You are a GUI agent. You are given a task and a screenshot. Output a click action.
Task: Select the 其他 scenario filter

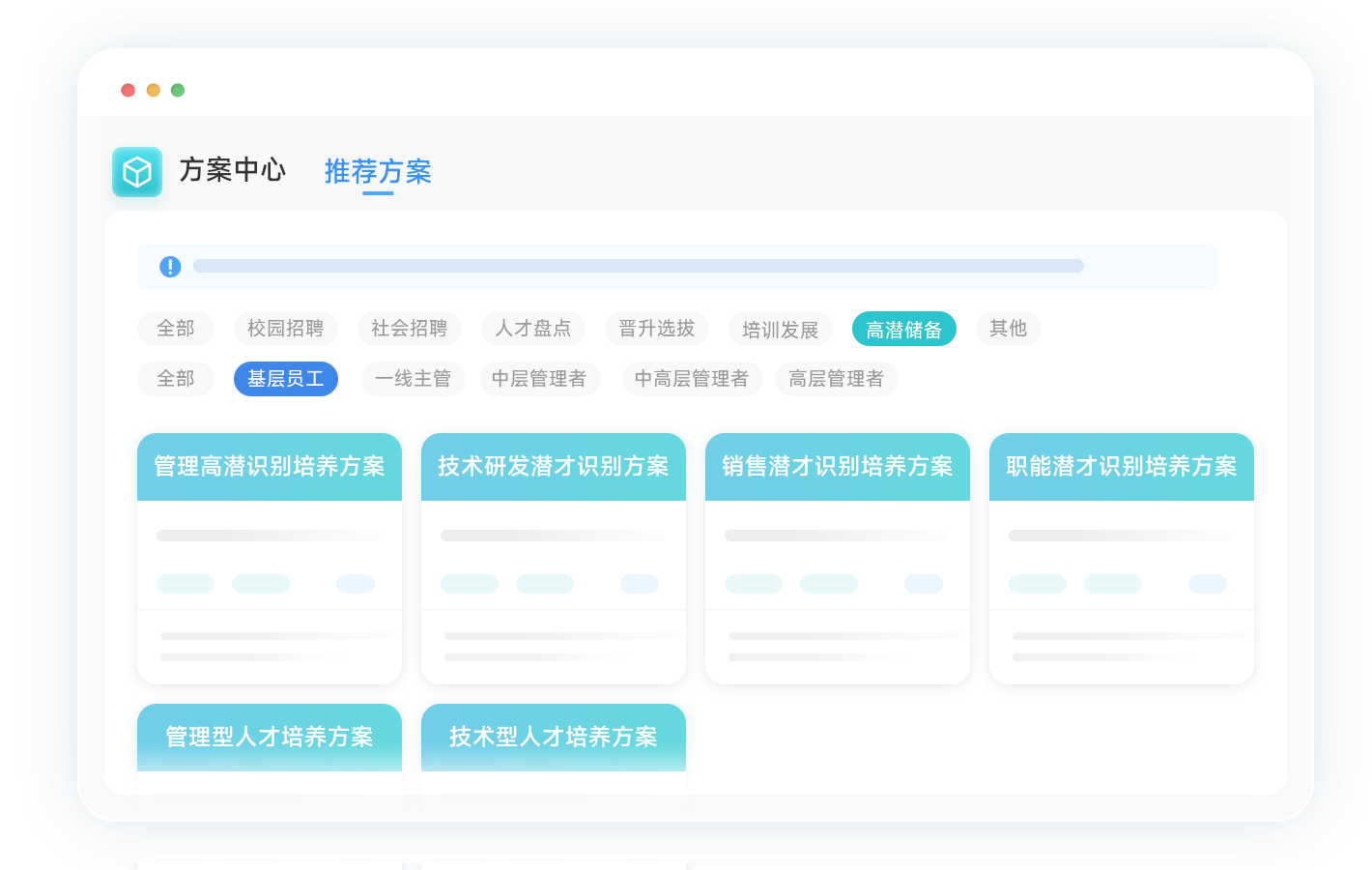click(1008, 329)
